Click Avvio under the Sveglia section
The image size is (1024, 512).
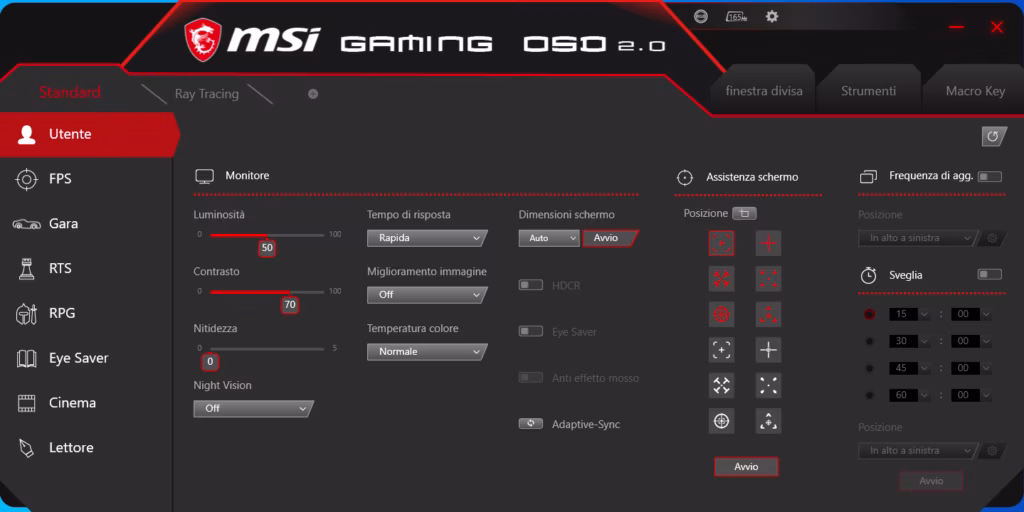coord(931,481)
